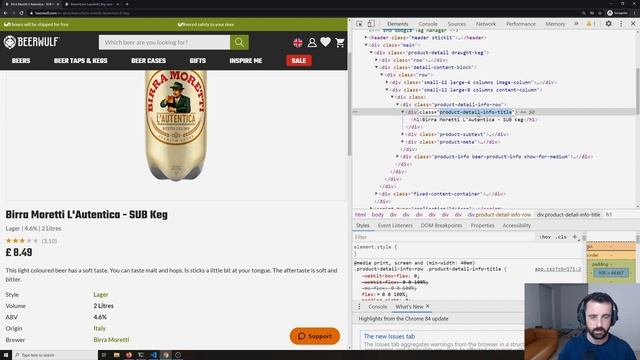Click the green search magnifier button

239,42
